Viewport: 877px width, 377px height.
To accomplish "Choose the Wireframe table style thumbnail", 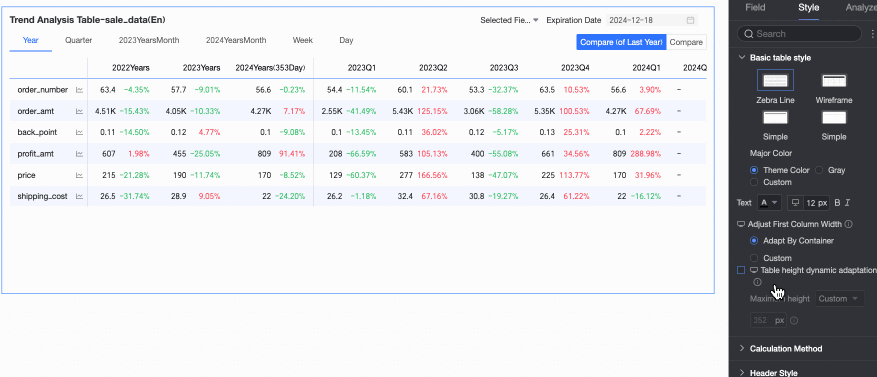I will coord(833,81).
